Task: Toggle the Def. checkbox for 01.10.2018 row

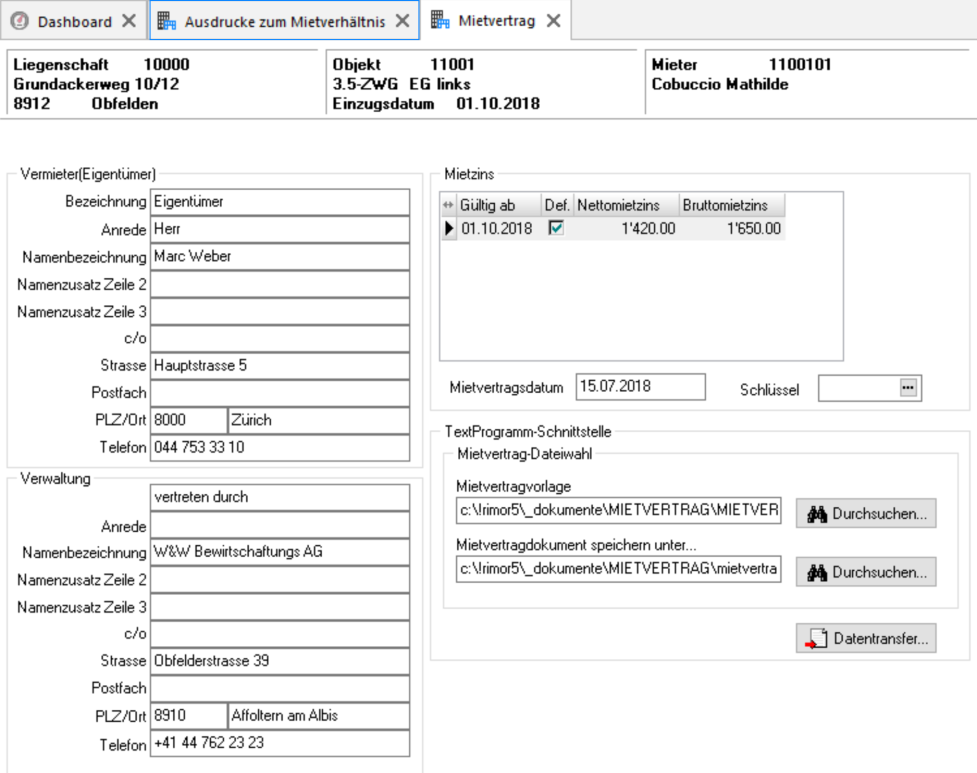Action: pyautogui.click(x=556, y=228)
